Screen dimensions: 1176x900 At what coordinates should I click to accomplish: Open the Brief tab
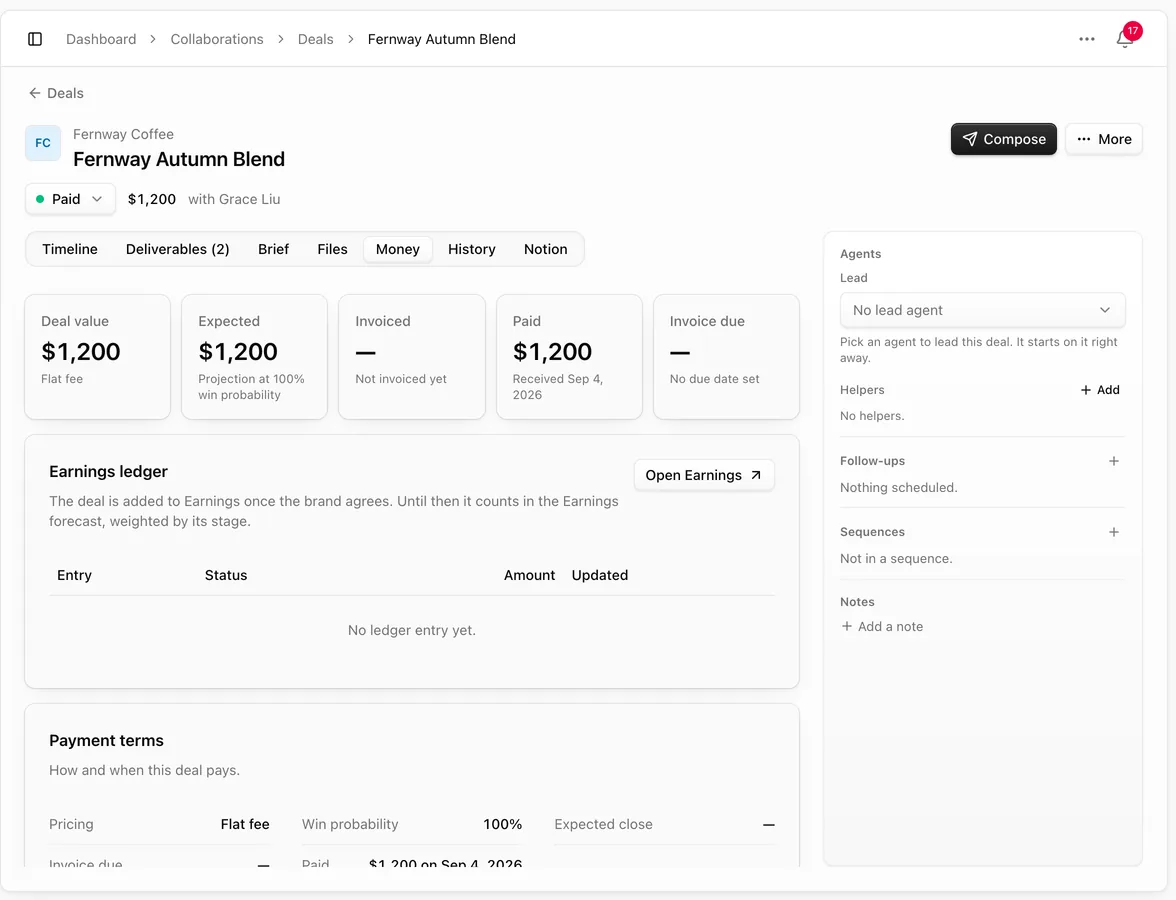[273, 249]
